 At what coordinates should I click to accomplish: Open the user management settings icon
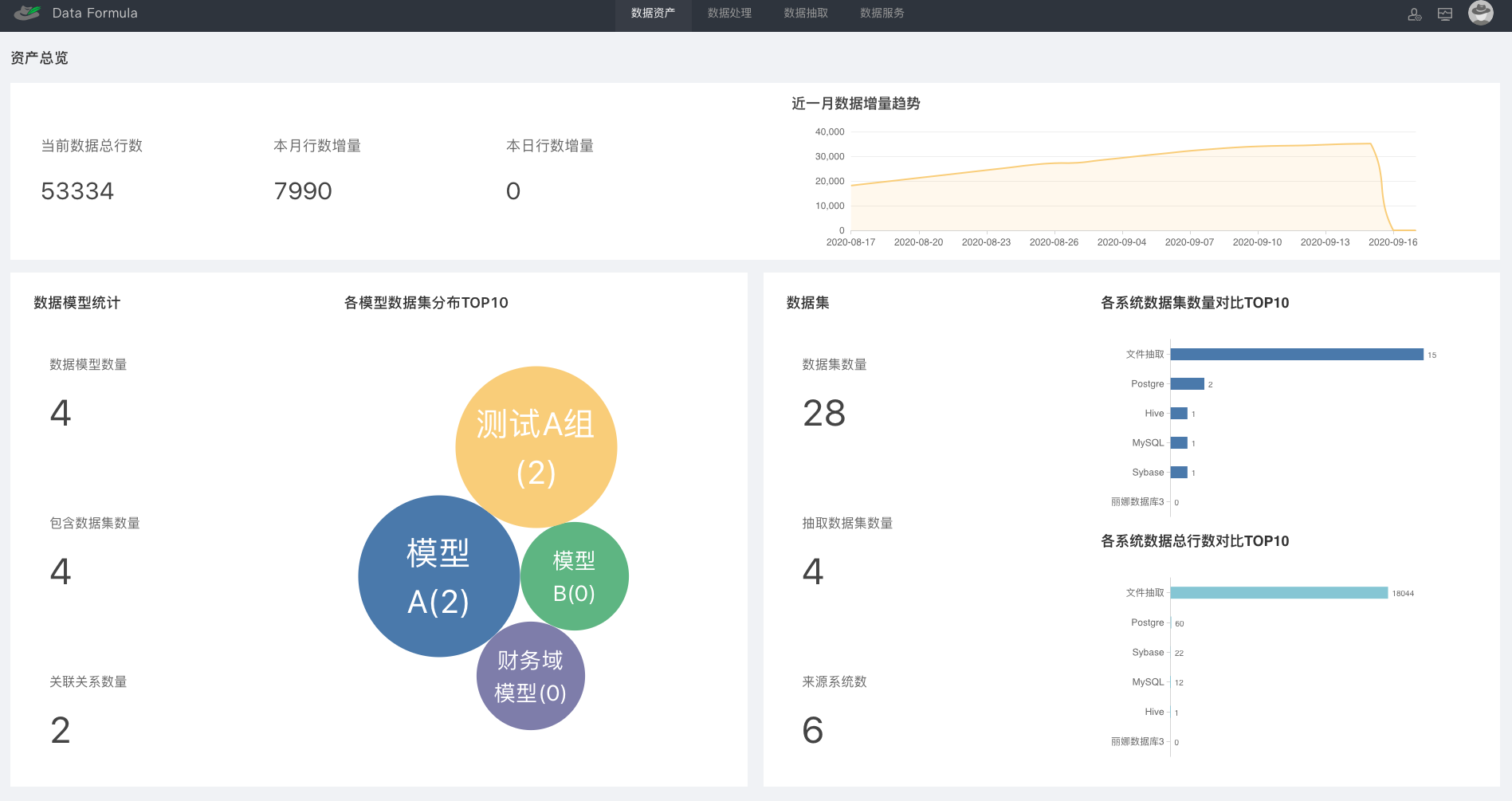pos(1415,14)
